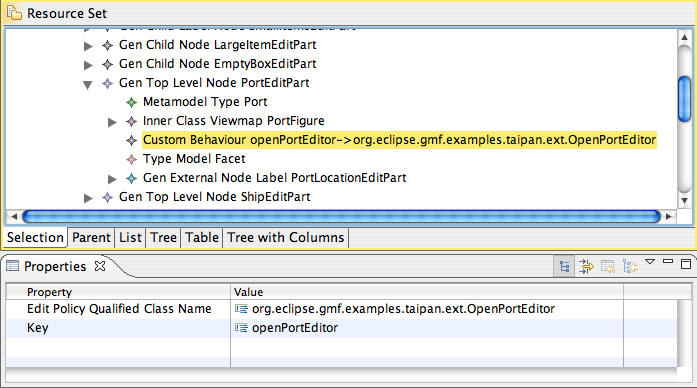697x388 pixels.
Task: Click the PortEditPart node diamond icon
Action: pos(107,84)
